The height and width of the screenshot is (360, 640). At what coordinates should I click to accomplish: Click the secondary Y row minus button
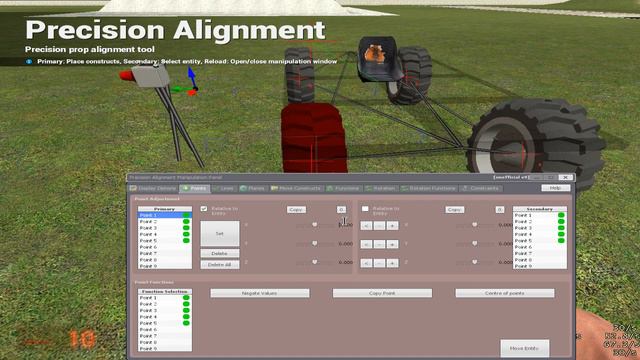coord(379,244)
